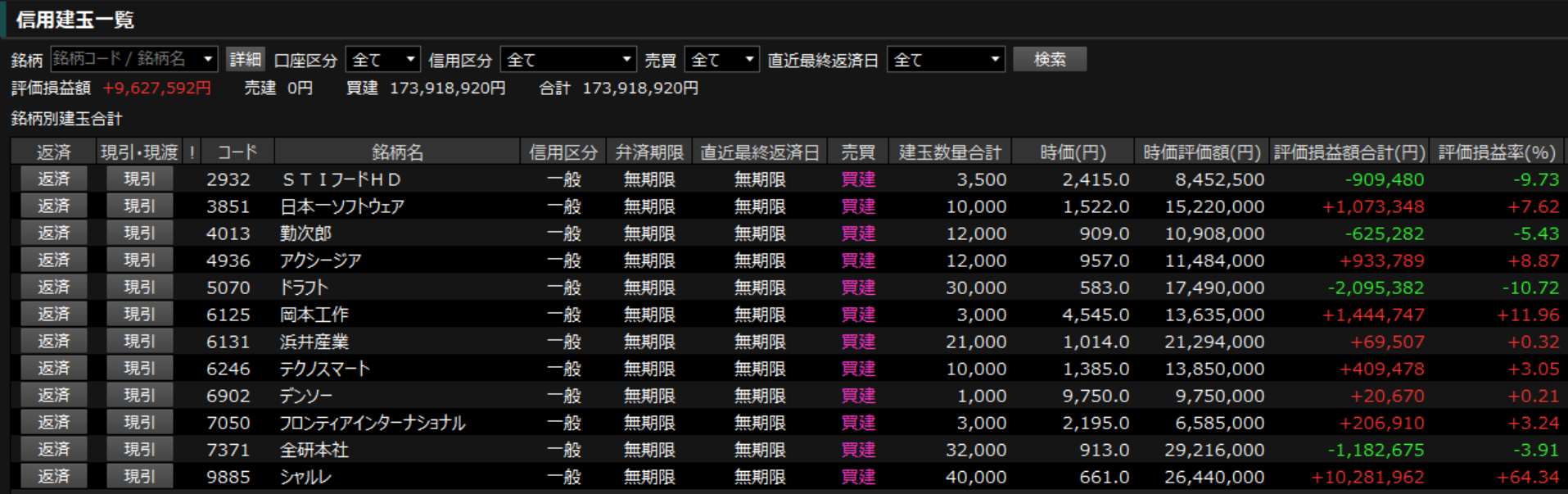Viewport: 1568px width, 494px height.
Task: Click 現引 for 5070 ドラフト
Action: coord(139,287)
